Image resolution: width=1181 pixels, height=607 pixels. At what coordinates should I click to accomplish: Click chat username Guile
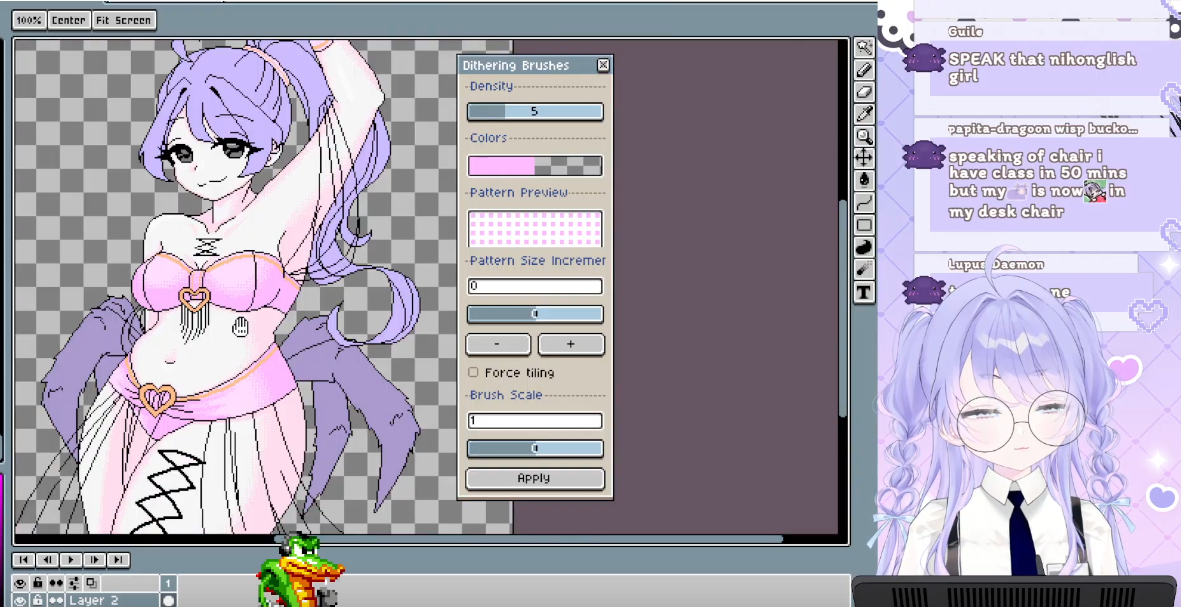point(966,32)
